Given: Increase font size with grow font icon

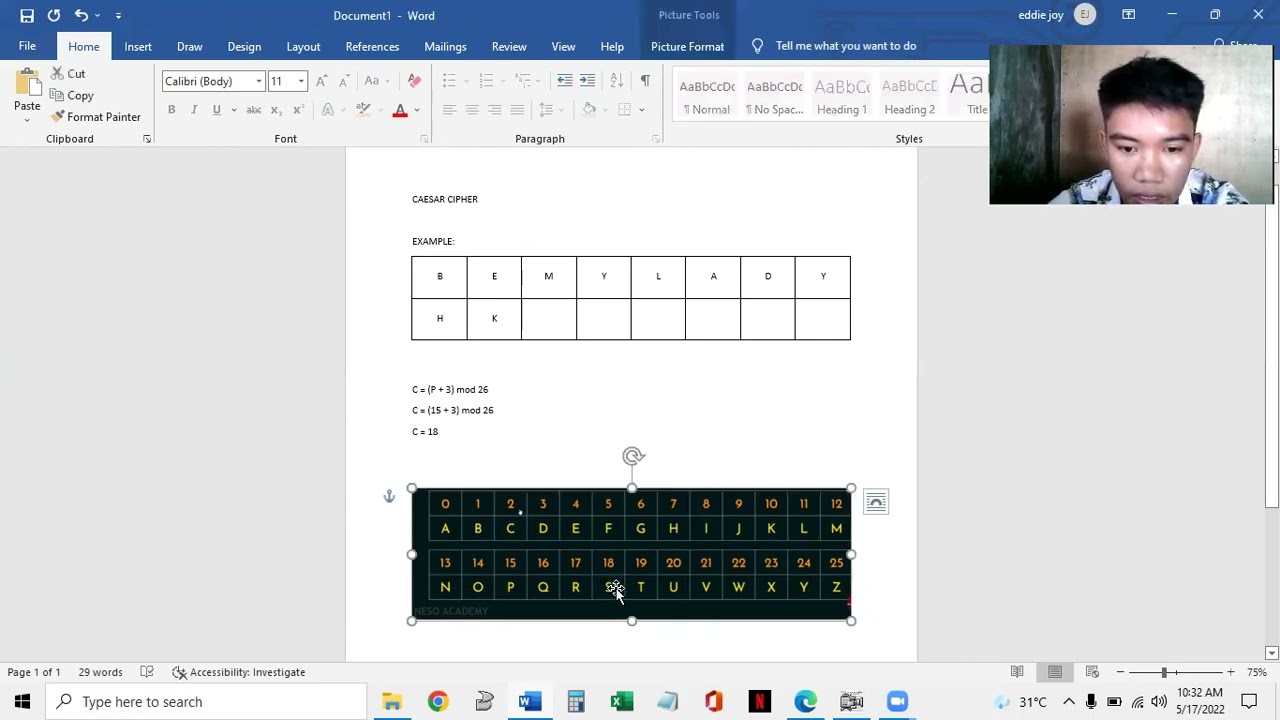Looking at the screenshot, I should pos(322,81).
